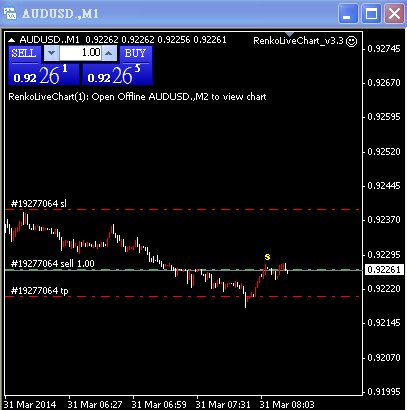Select the #19277064 sell 1.00 order line
The image size is (407, 410).
click(183, 270)
